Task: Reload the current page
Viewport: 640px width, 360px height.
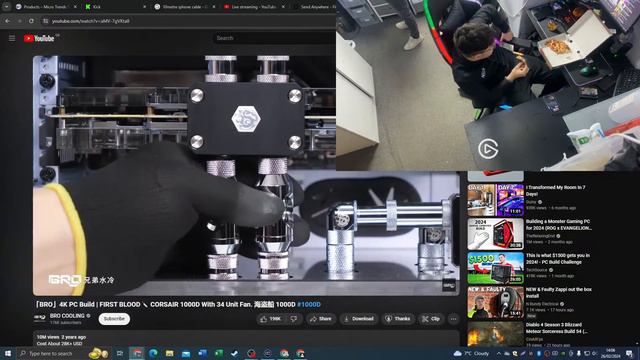Action: 31,21
